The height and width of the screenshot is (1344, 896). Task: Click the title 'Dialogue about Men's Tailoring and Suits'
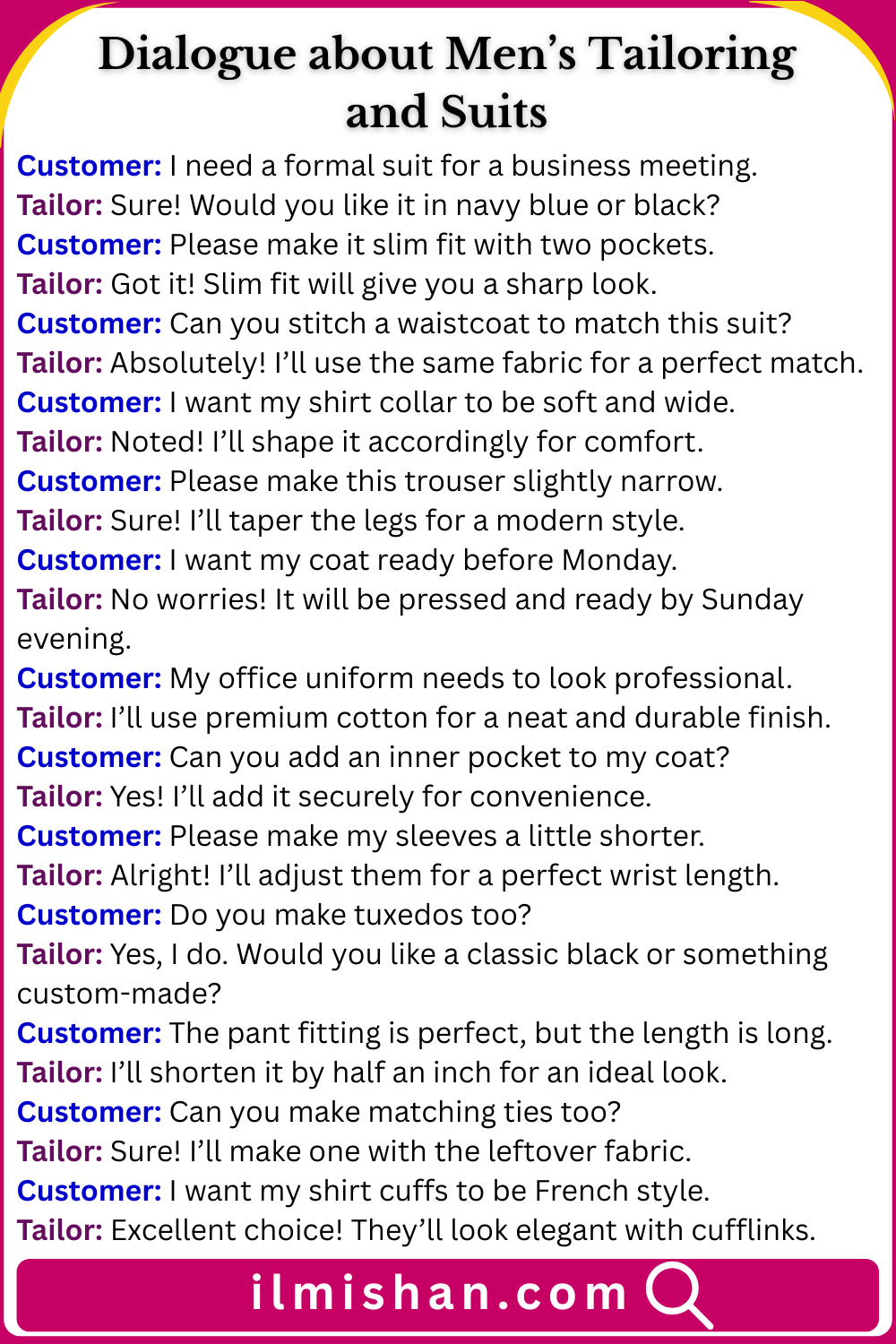(447, 83)
